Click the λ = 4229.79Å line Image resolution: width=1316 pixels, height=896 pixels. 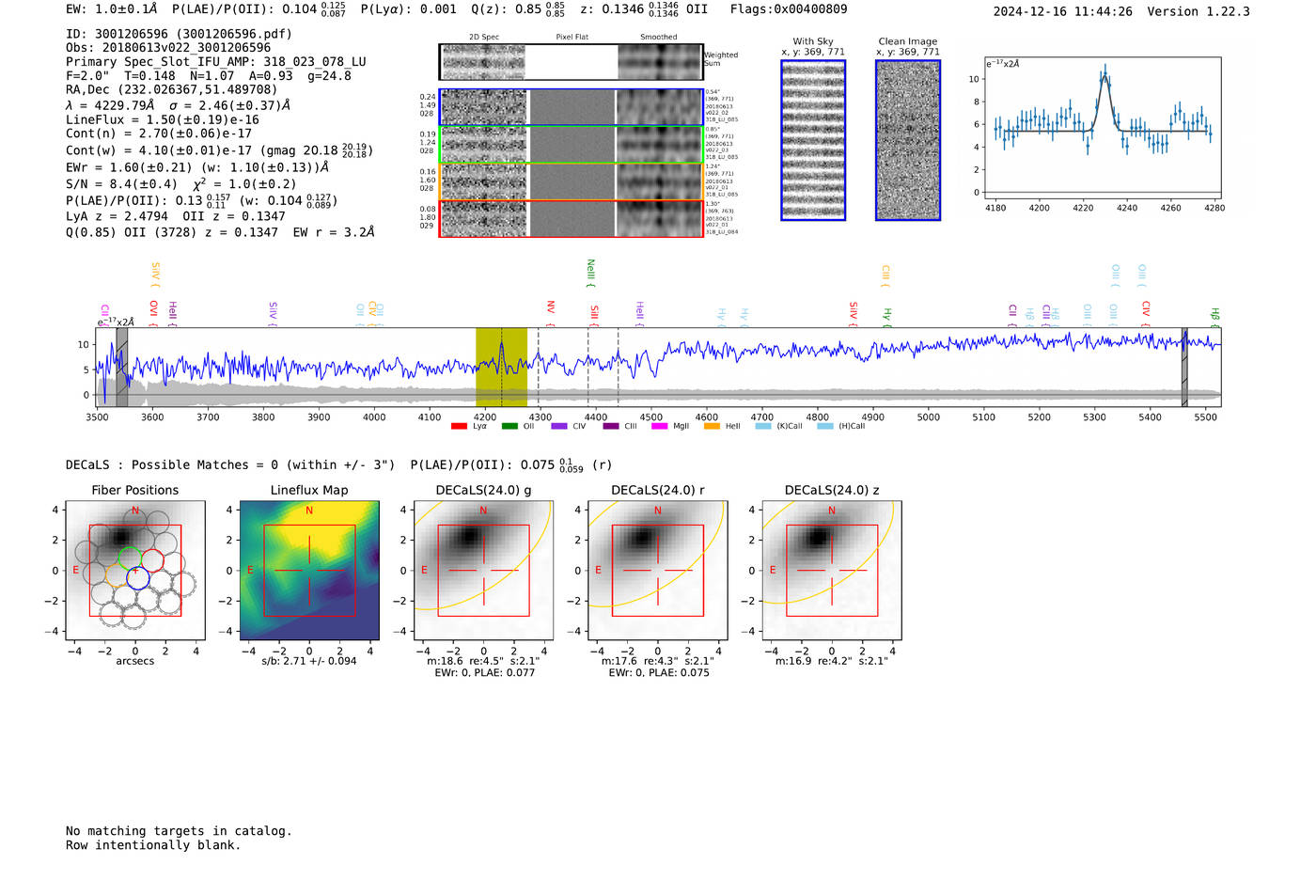(x=179, y=105)
